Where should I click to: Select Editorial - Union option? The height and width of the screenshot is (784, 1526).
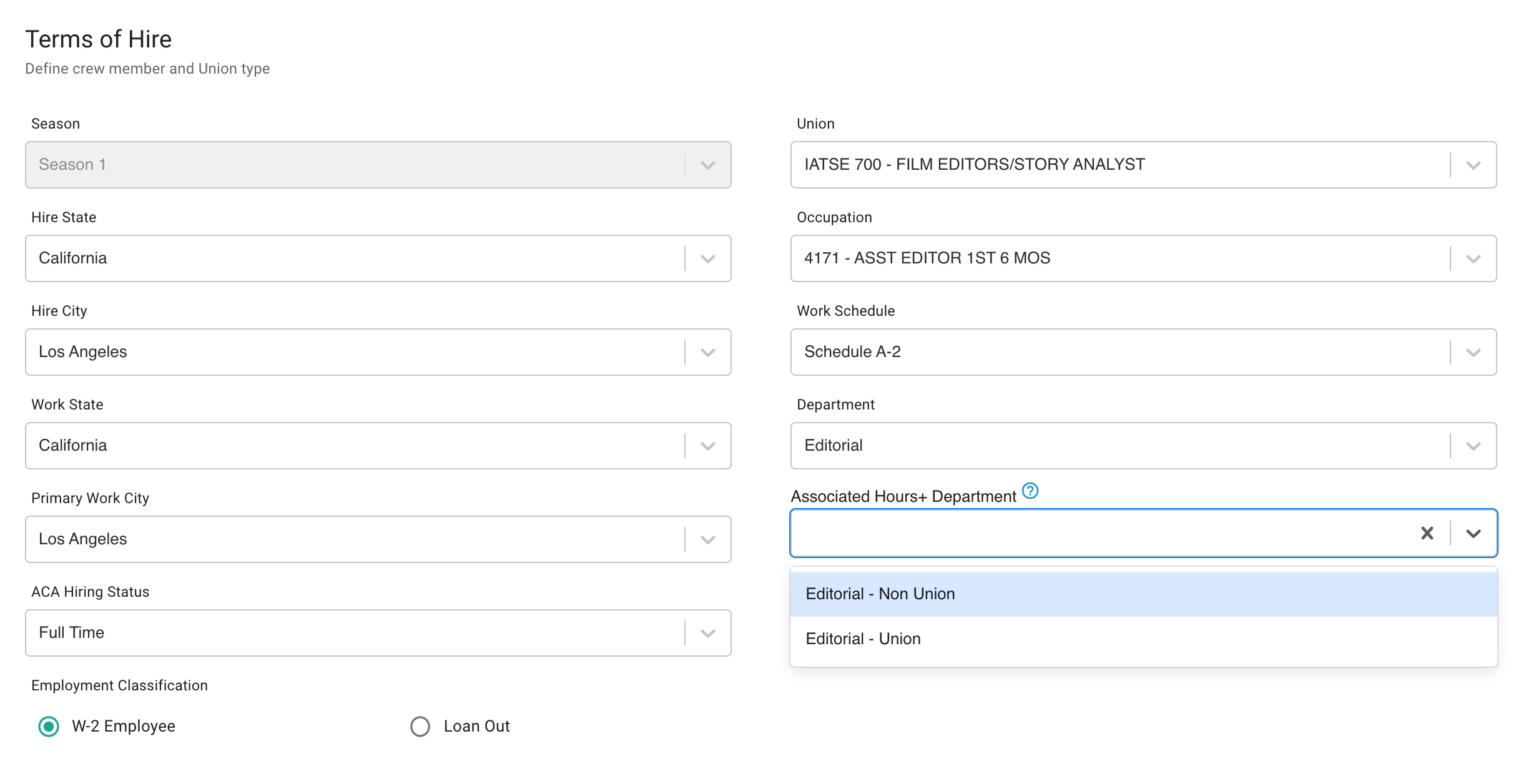tap(862, 639)
